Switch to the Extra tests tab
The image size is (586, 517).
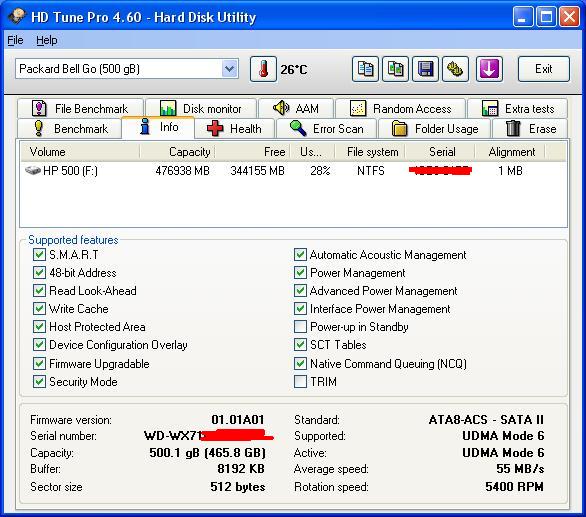(x=518, y=109)
